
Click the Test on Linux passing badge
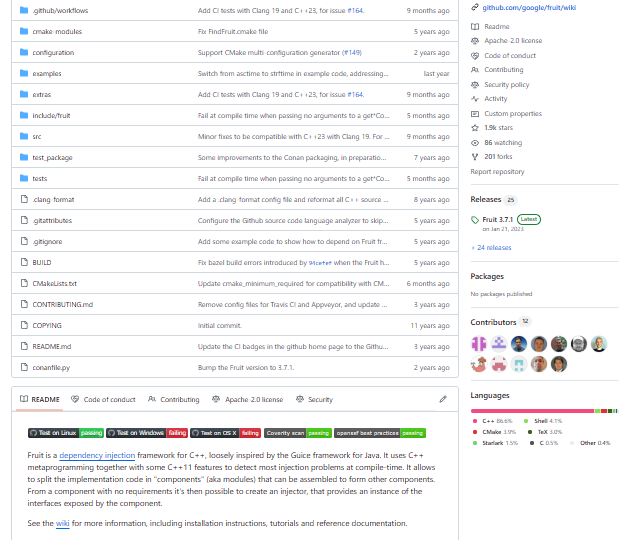(x=66, y=433)
